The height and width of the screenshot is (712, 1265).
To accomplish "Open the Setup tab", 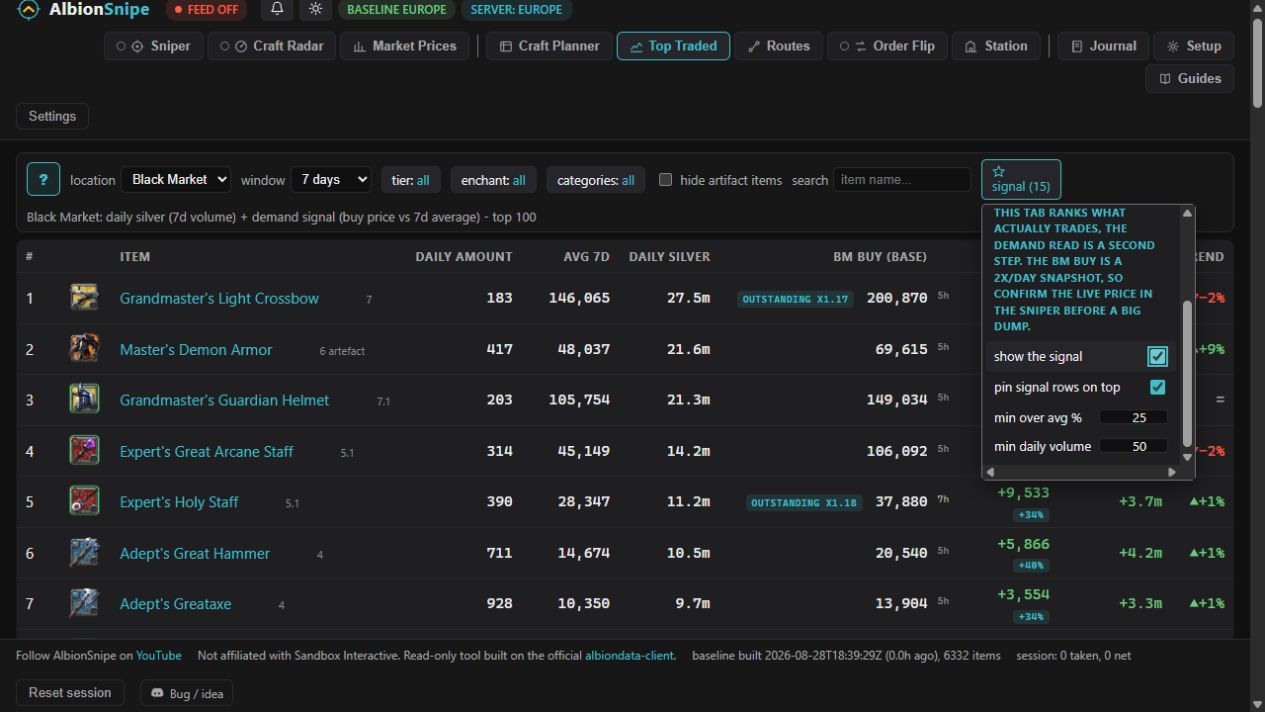I will coord(1193,46).
